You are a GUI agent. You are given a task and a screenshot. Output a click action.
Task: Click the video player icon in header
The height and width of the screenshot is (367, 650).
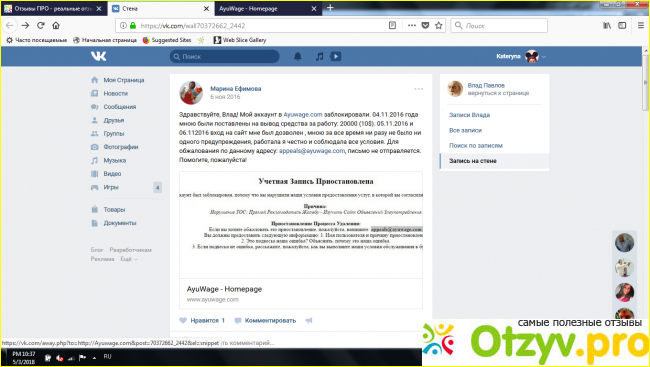click(x=336, y=56)
